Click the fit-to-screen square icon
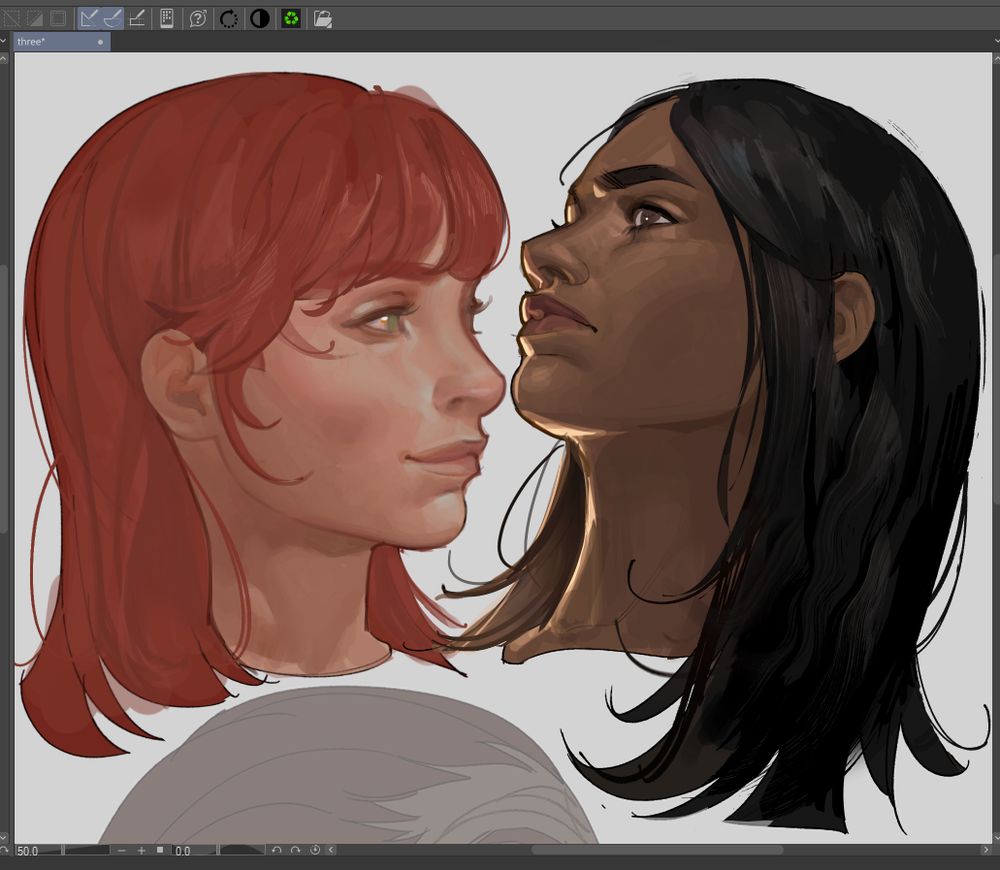 pyautogui.click(x=160, y=850)
